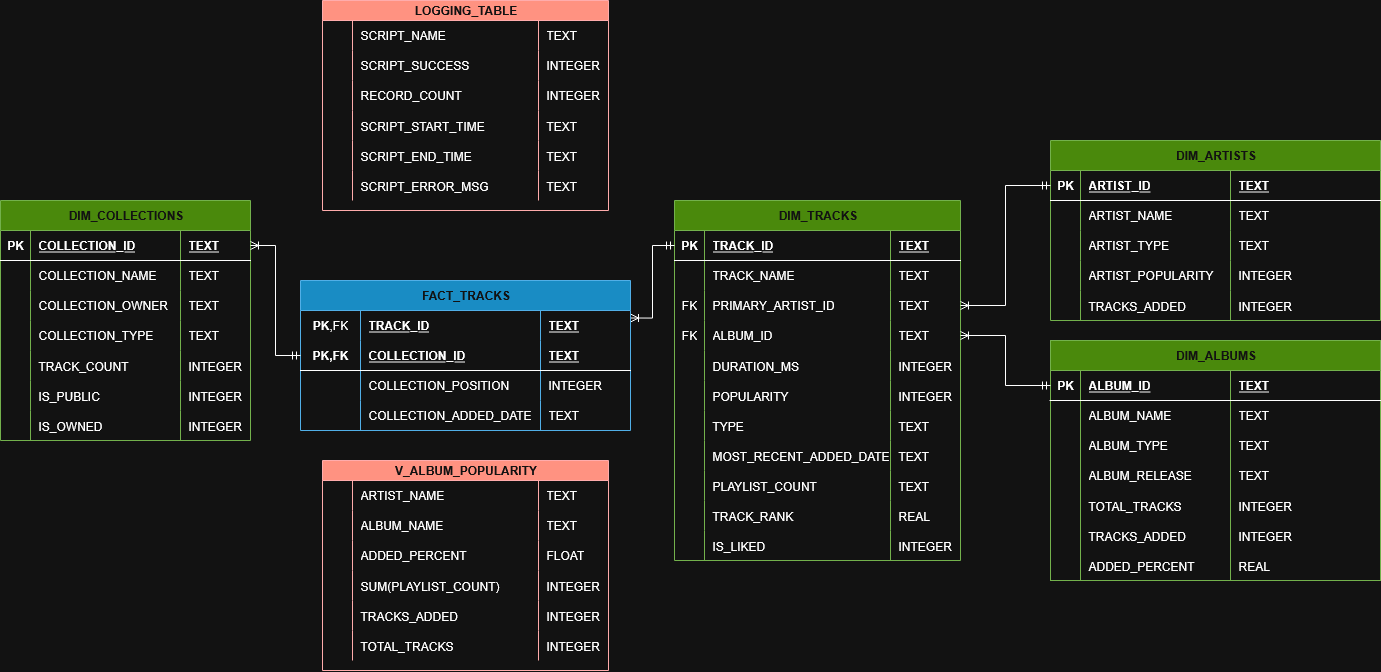Select the LOGGING_TABLE title bar
Image resolution: width=1381 pixels, height=672 pixels.
pos(465,11)
